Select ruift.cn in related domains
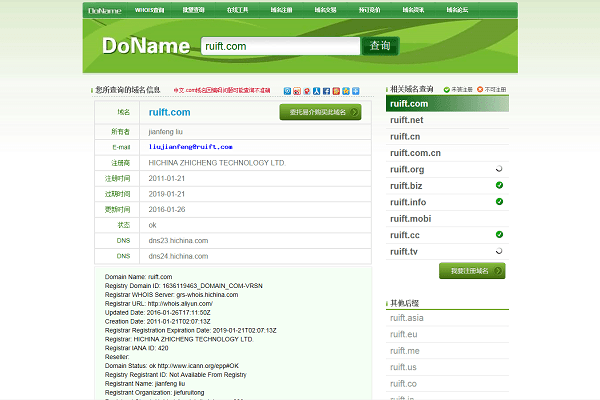Viewport: 600px width, 400px height. [405, 137]
